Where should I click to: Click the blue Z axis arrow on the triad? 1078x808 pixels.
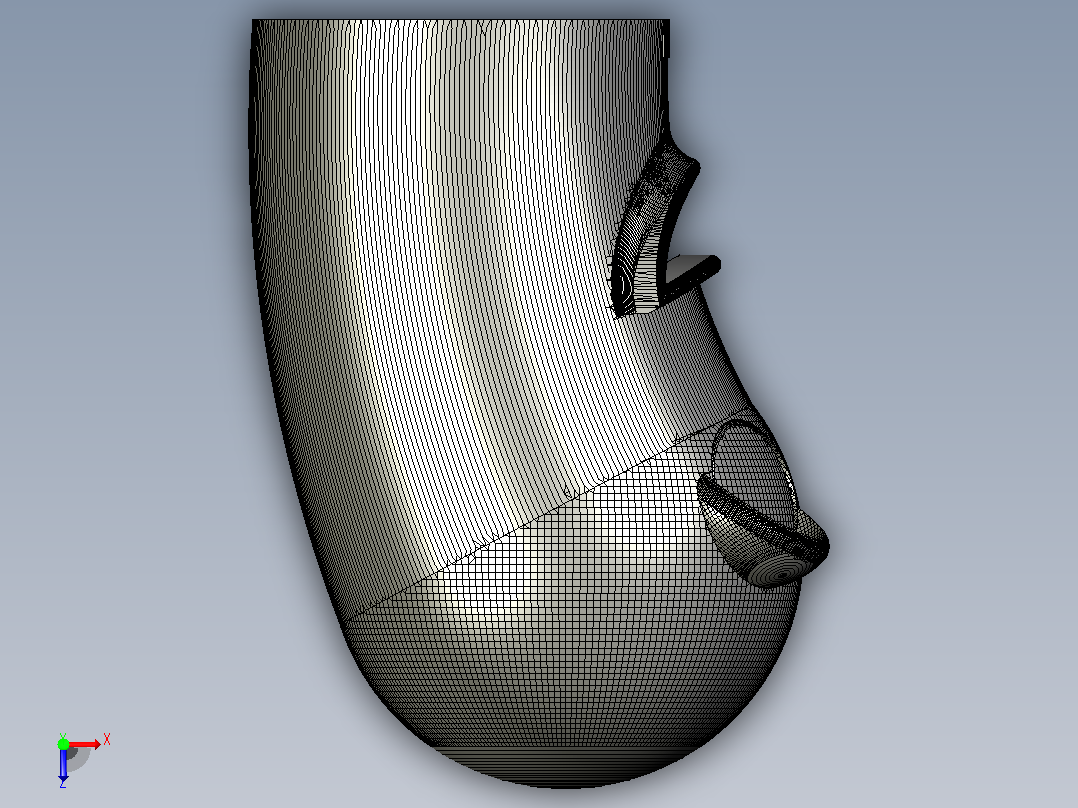63,764
